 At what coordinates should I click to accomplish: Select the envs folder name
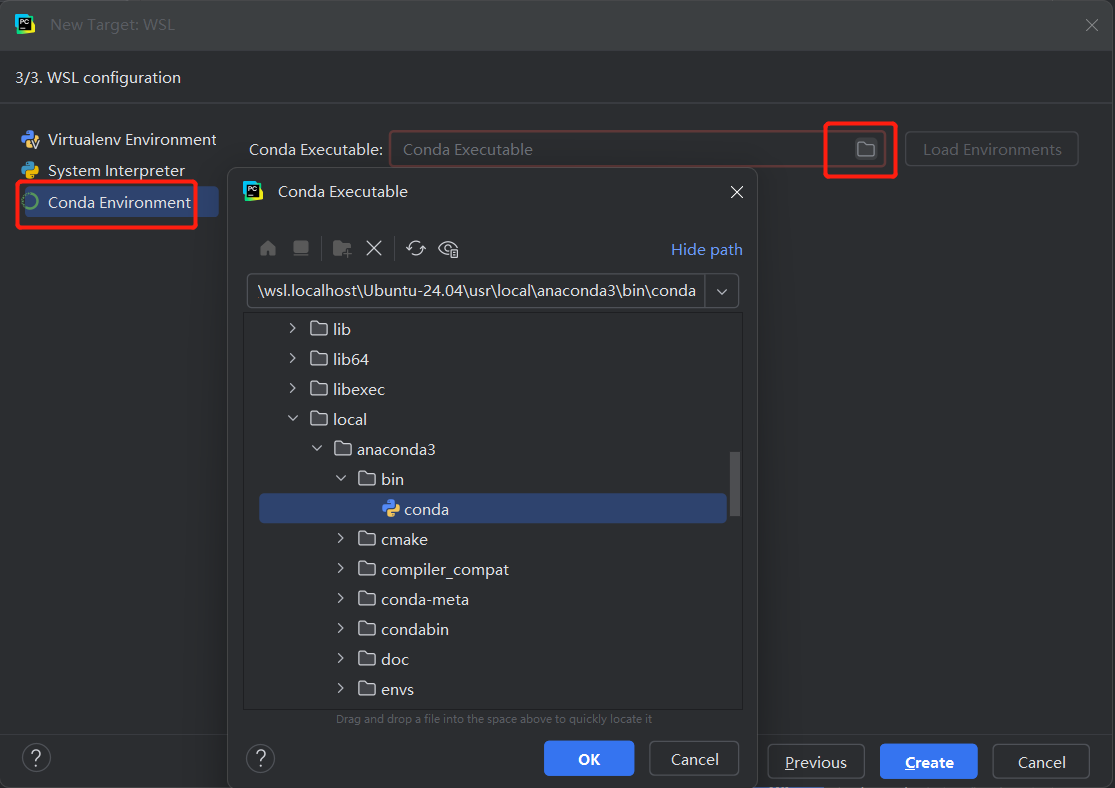(397, 688)
